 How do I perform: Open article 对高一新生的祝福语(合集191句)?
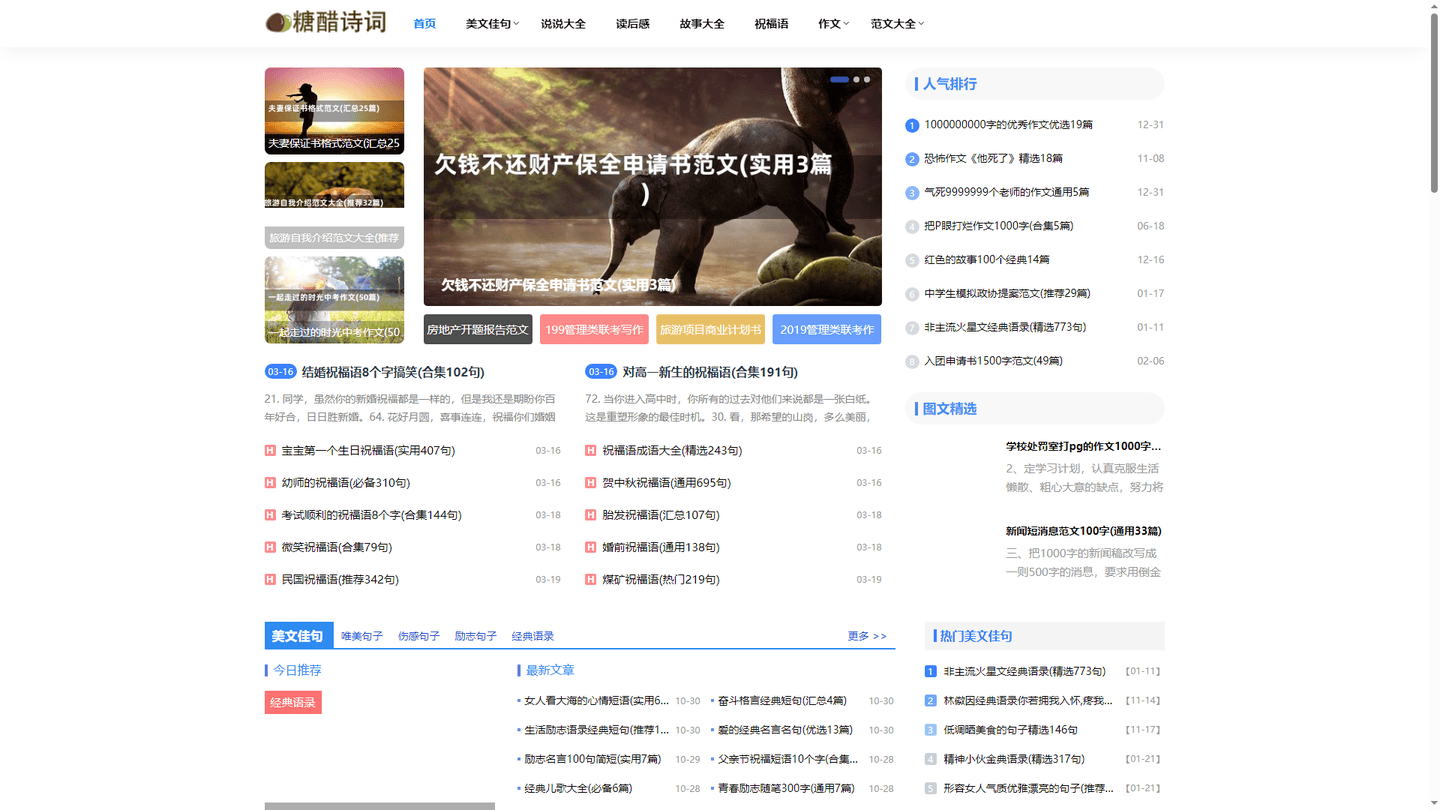[x=710, y=372]
